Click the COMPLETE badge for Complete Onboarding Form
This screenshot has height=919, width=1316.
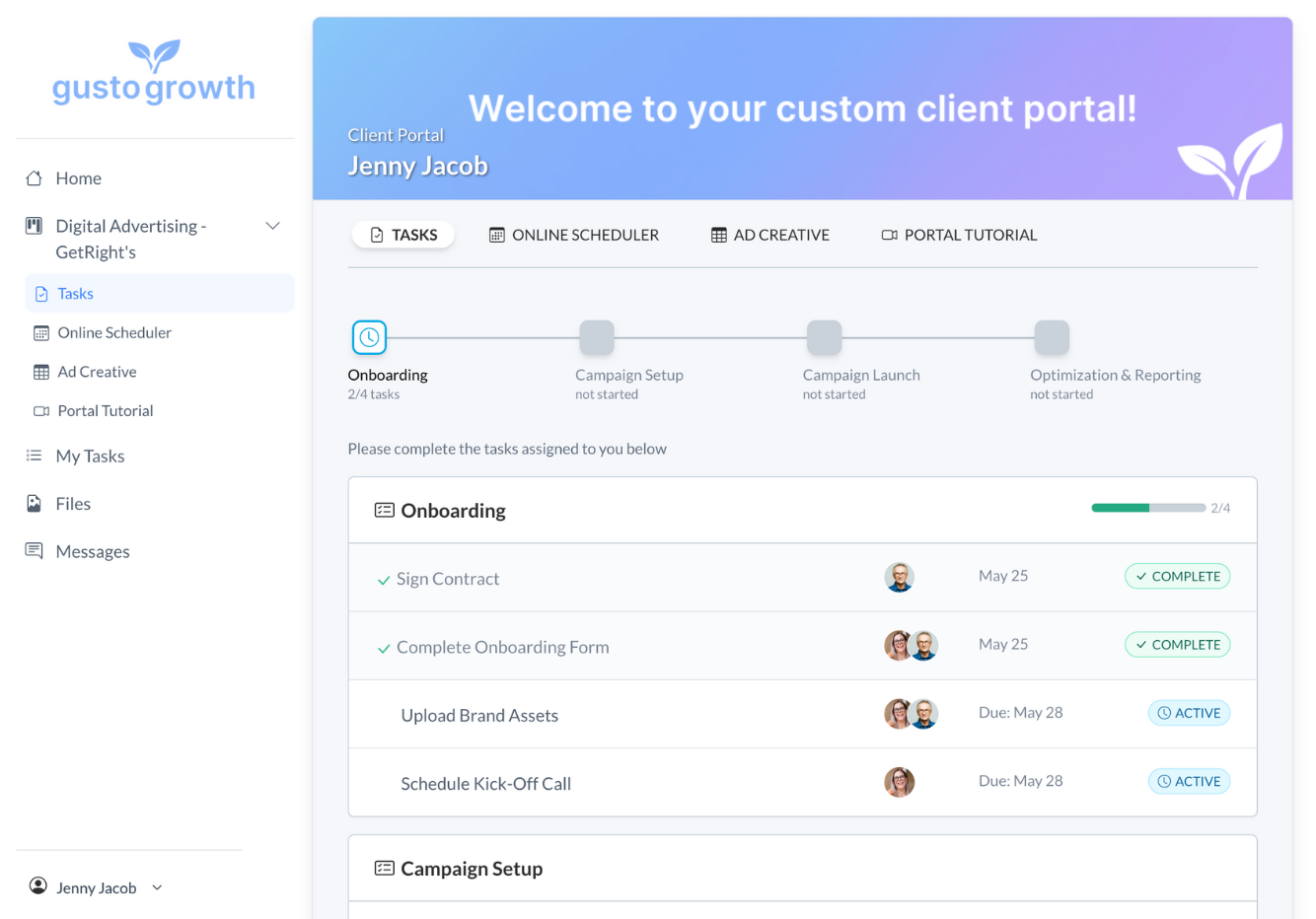[1177, 645]
